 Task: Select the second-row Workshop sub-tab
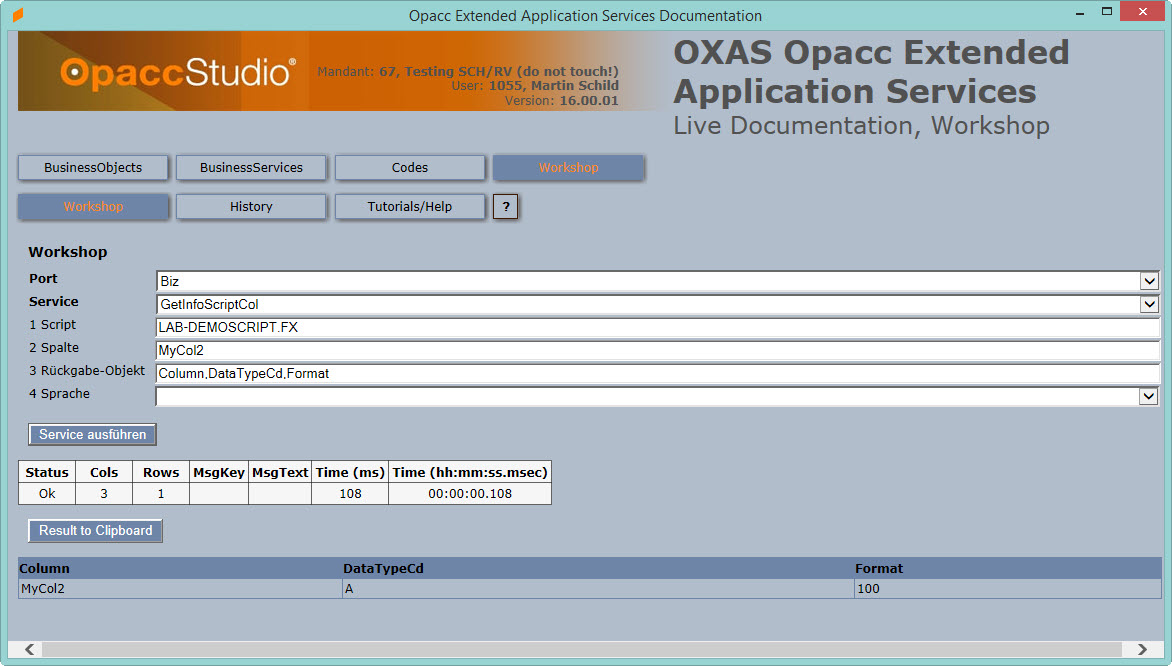point(93,206)
